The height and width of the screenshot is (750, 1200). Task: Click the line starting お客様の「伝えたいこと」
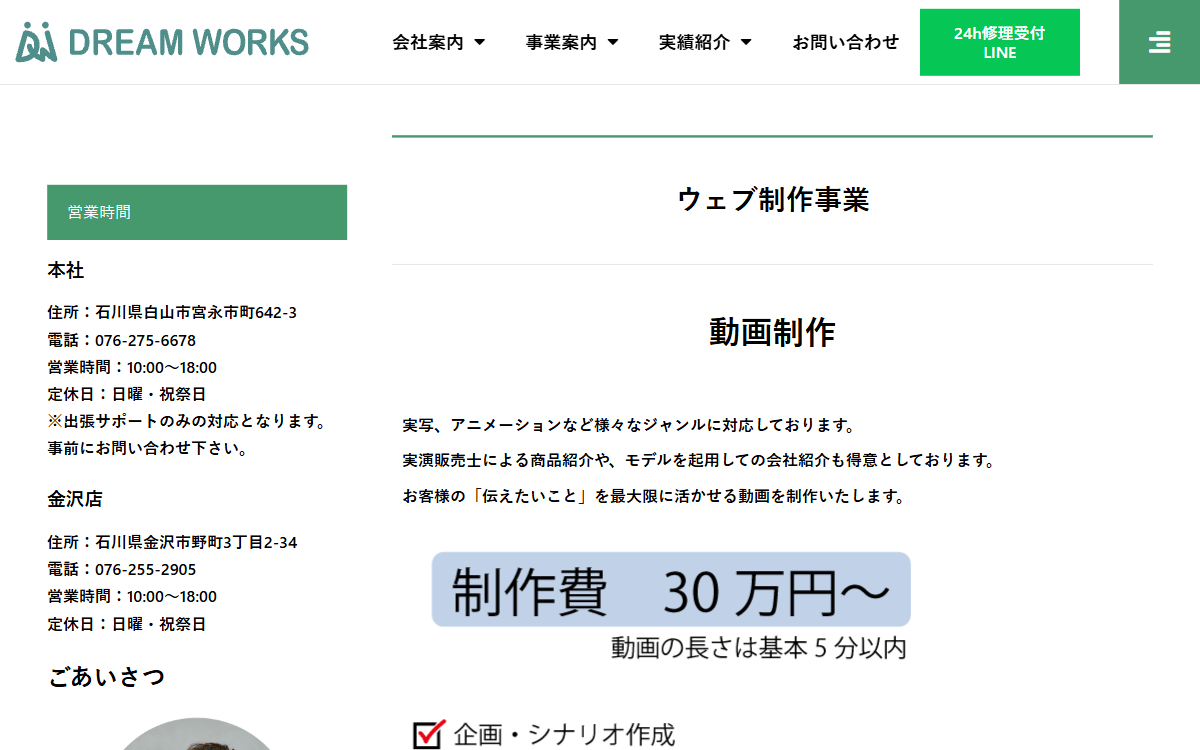[654, 496]
